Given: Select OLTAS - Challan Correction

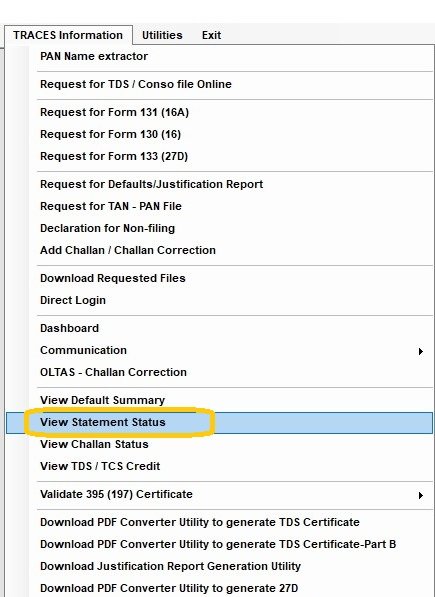Looking at the screenshot, I should tap(220, 372).
